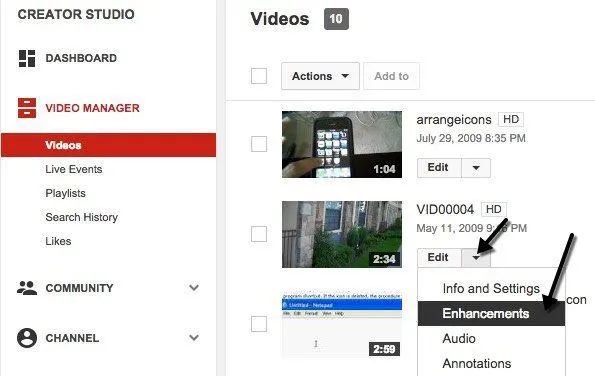Open Live Events in sidebar
This screenshot has width=595, height=376.
click(x=74, y=169)
